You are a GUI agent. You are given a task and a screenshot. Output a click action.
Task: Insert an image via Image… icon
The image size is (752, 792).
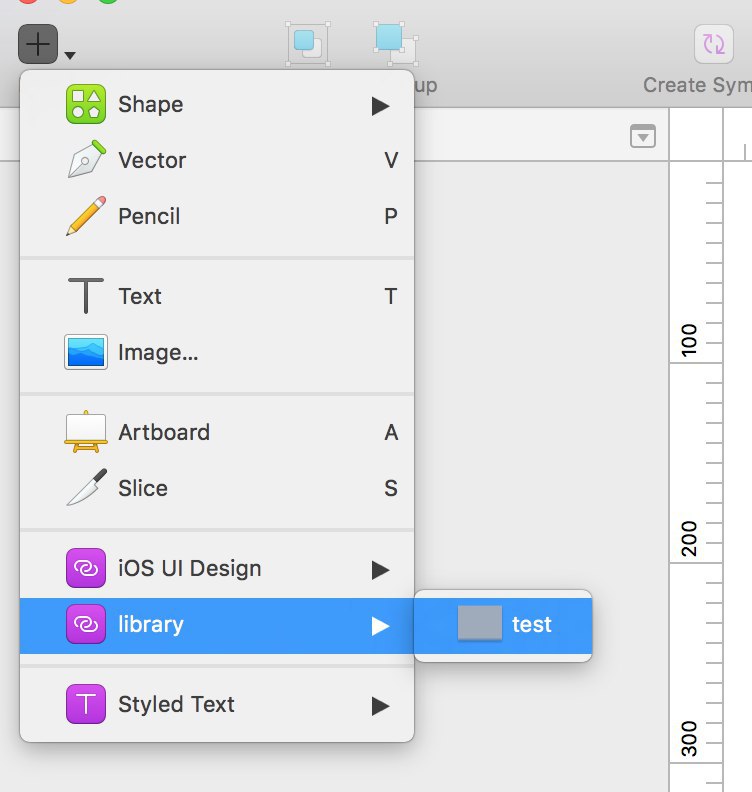point(86,352)
